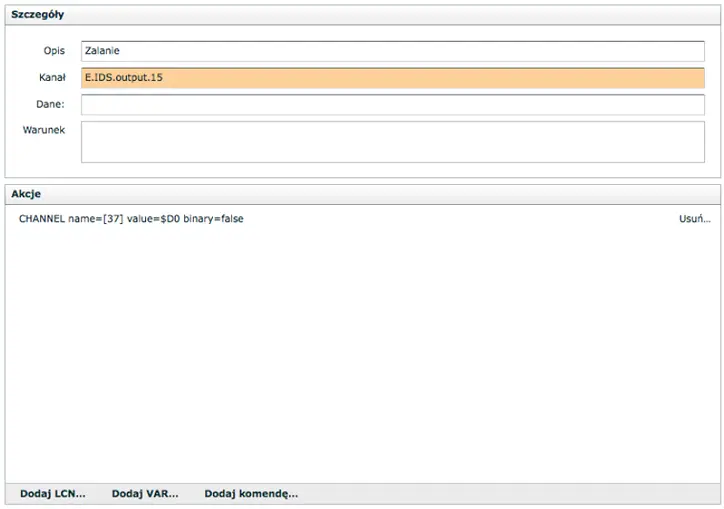Click the Dane: label
The width and height of the screenshot is (724, 509).
point(51,104)
